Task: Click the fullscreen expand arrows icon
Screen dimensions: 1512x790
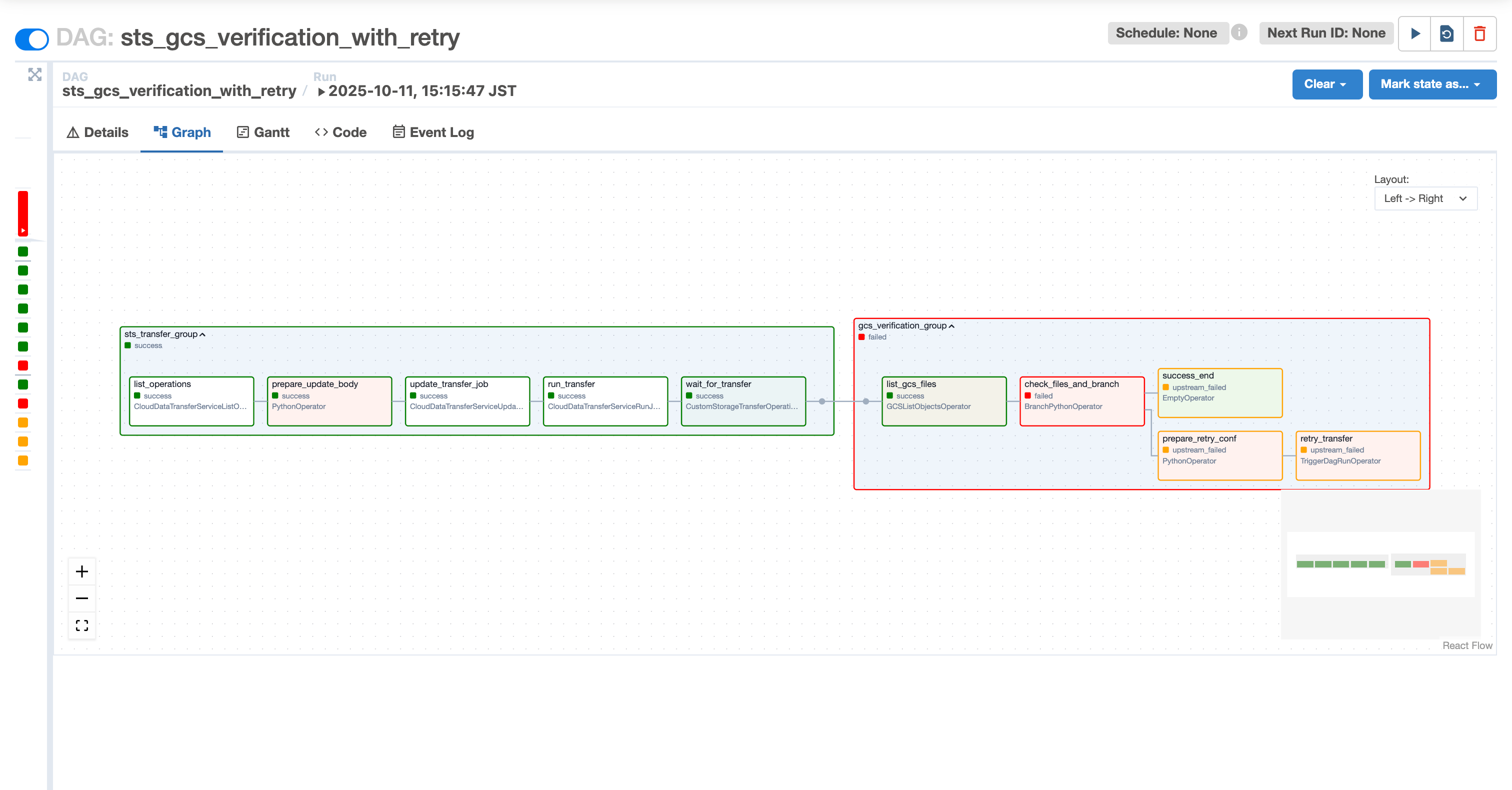Action: pyautogui.click(x=34, y=74)
